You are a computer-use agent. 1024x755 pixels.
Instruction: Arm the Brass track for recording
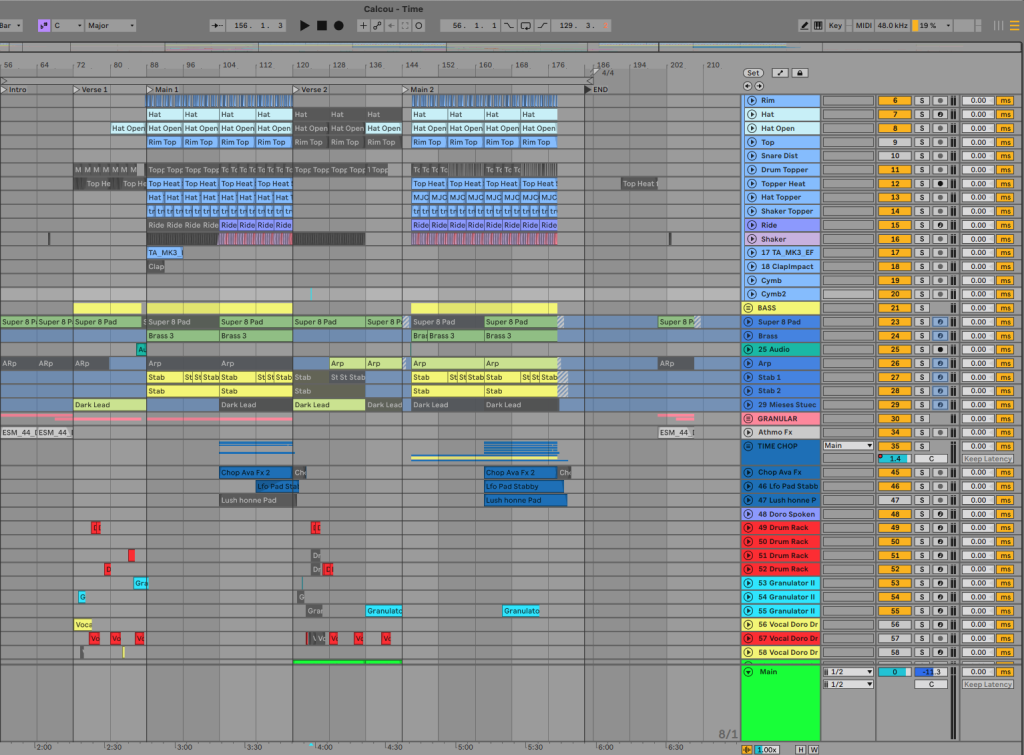coord(940,337)
